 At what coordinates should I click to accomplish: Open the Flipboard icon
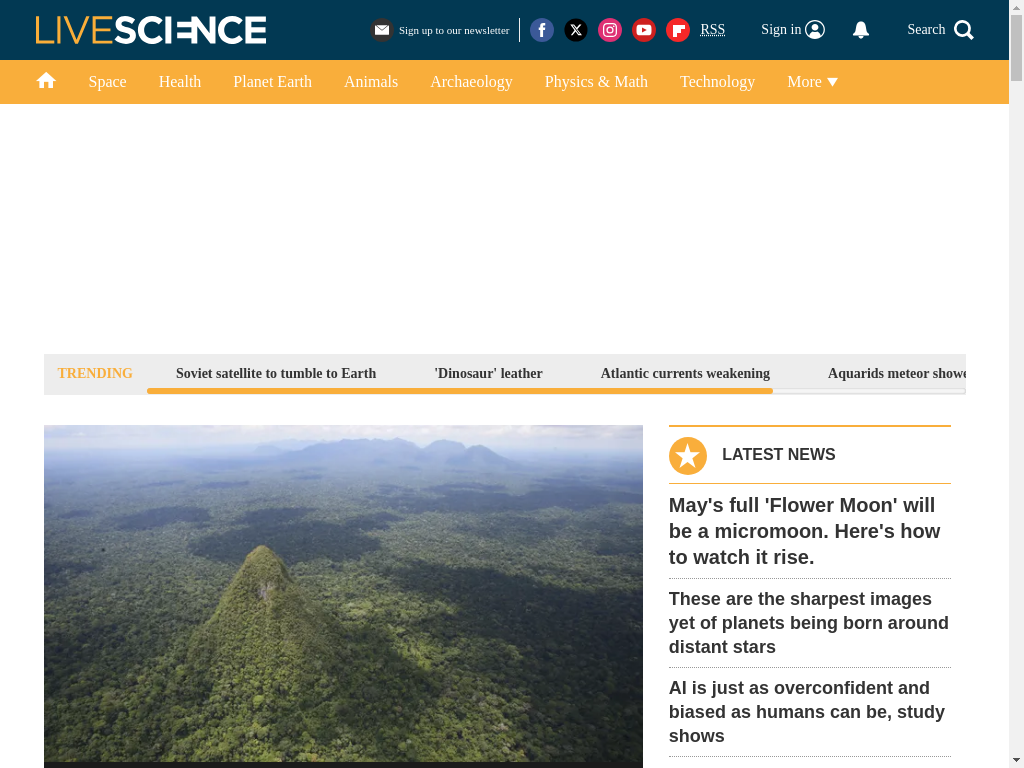coord(678,30)
